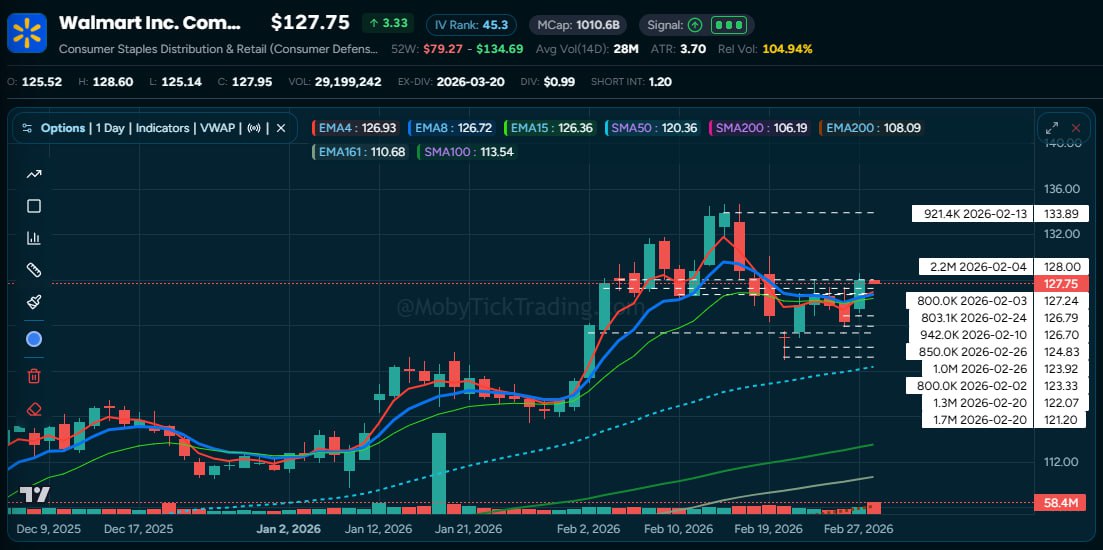The width and height of the screenshot is (1103, 550).
Task: Click Avg Vol(14D) 28M value
Action: tap(625, 49)
